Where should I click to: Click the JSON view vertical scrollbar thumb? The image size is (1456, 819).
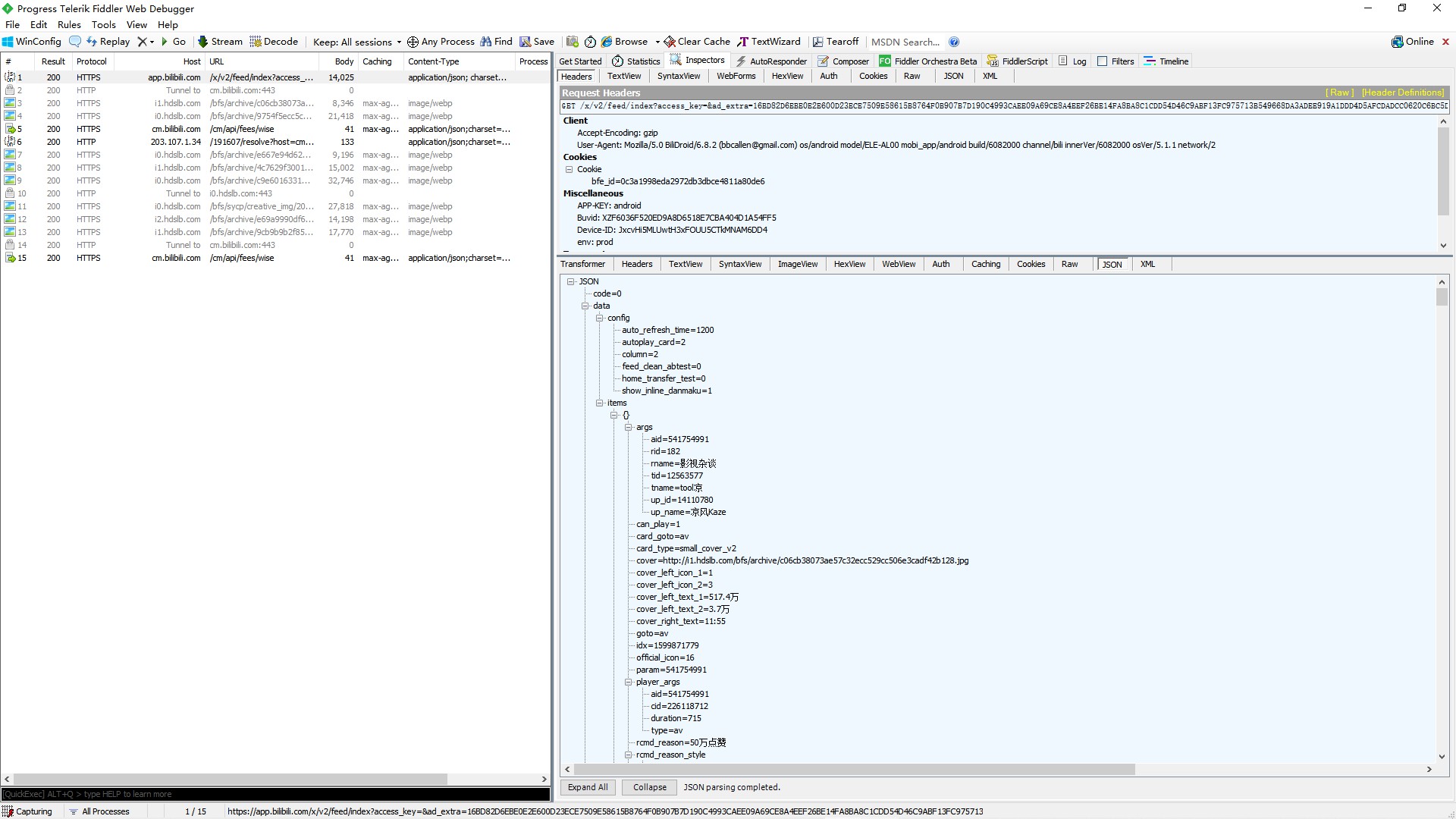(1442, 297)
